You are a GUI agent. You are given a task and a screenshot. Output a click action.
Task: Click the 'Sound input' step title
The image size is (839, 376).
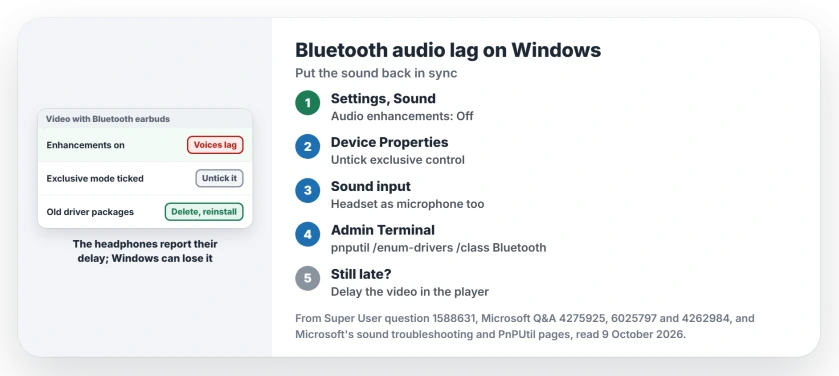pos(371,186)
